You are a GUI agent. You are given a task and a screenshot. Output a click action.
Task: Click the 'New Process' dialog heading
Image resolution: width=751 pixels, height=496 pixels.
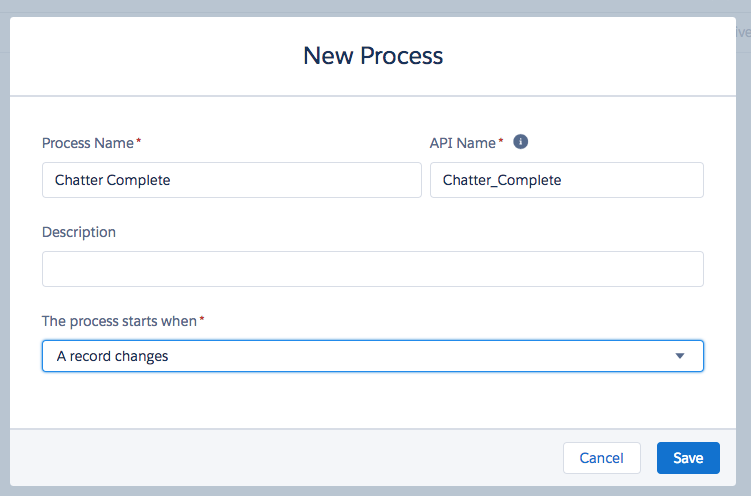tap(373, 55)
